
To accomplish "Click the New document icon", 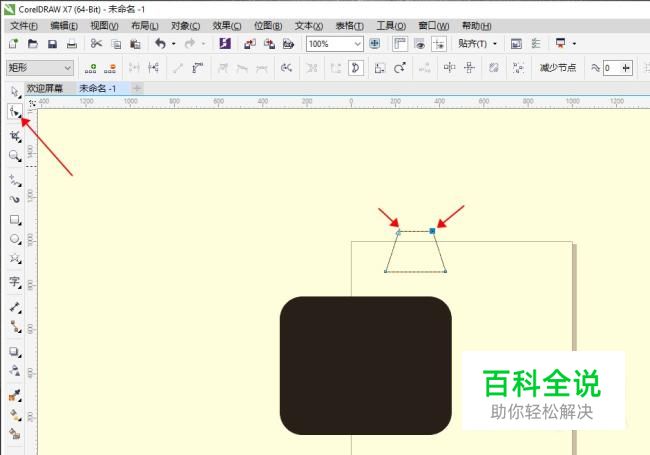I will pyautogui.click(x=13, y=44).
